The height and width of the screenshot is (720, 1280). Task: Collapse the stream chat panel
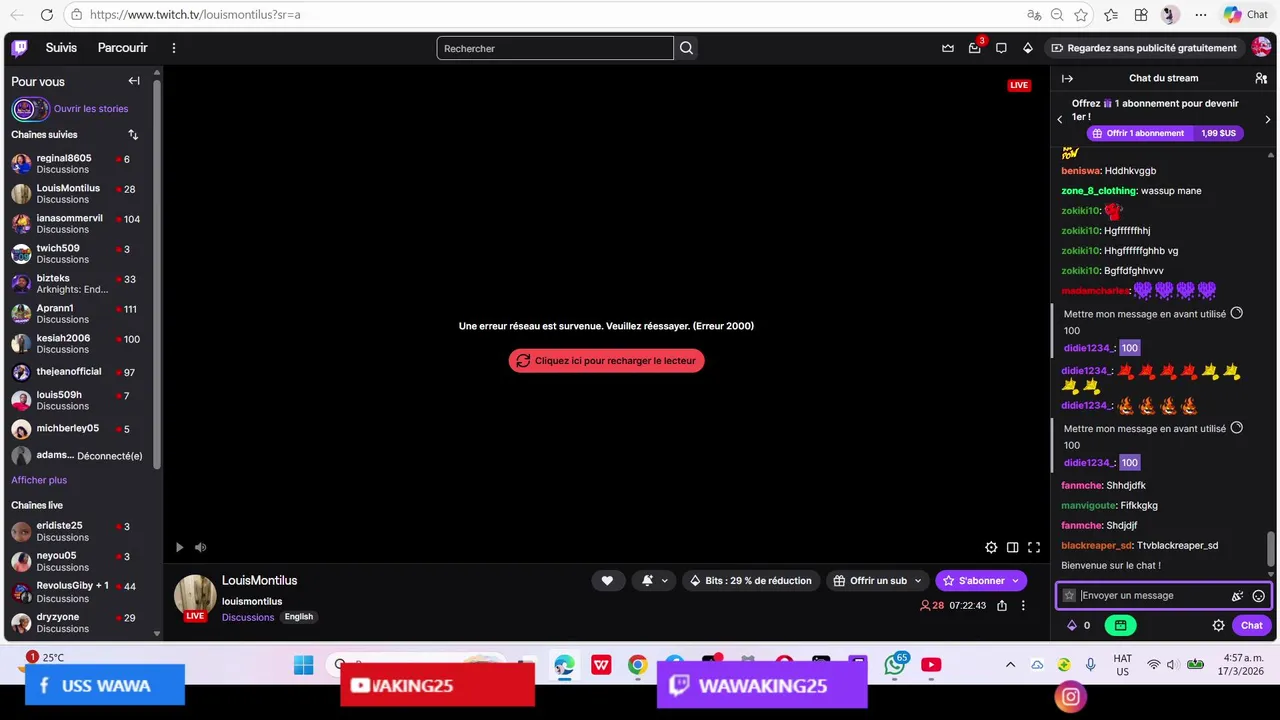1067,78
